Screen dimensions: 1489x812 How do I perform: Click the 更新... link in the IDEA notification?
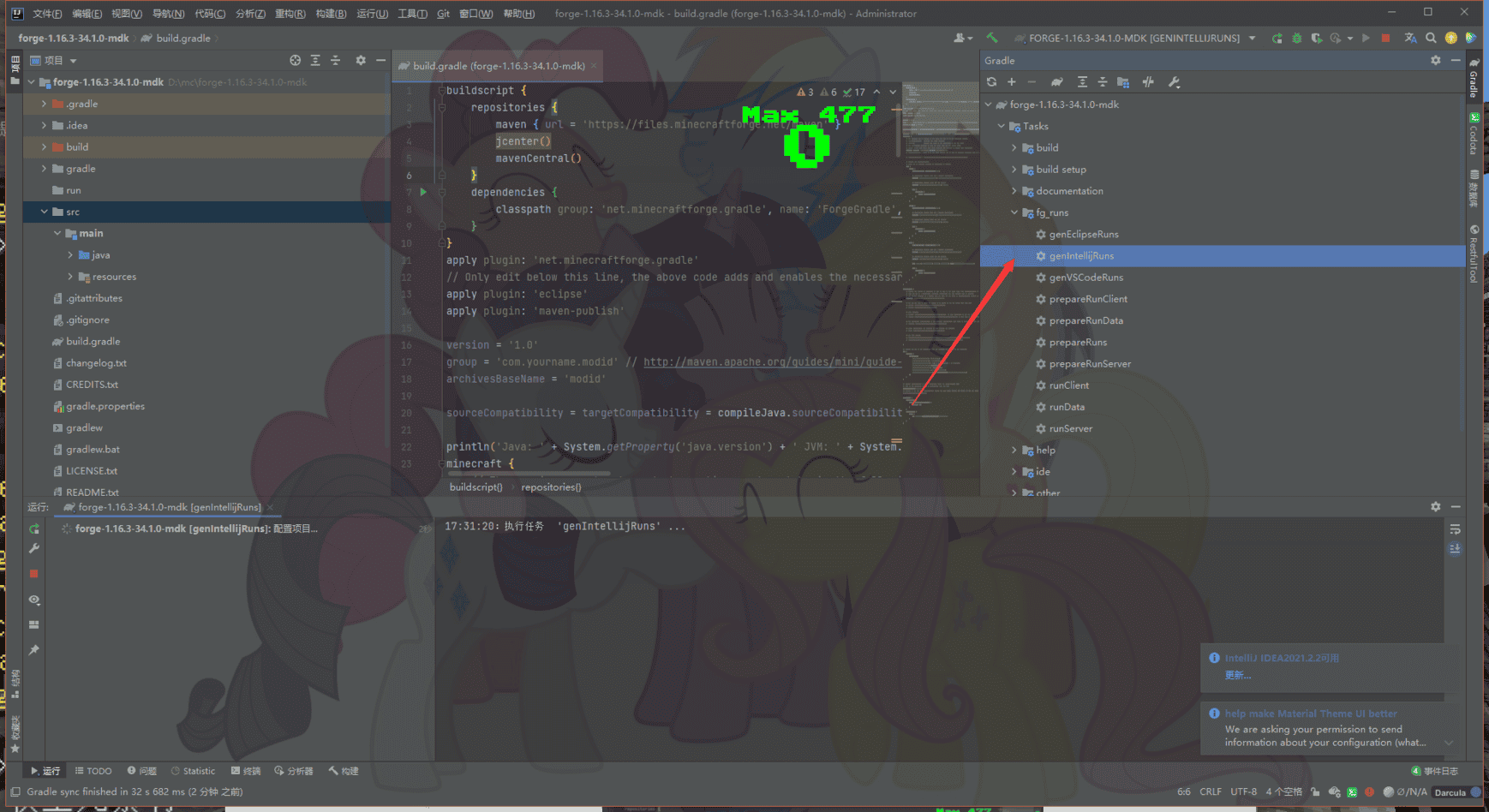(1237, 675)
